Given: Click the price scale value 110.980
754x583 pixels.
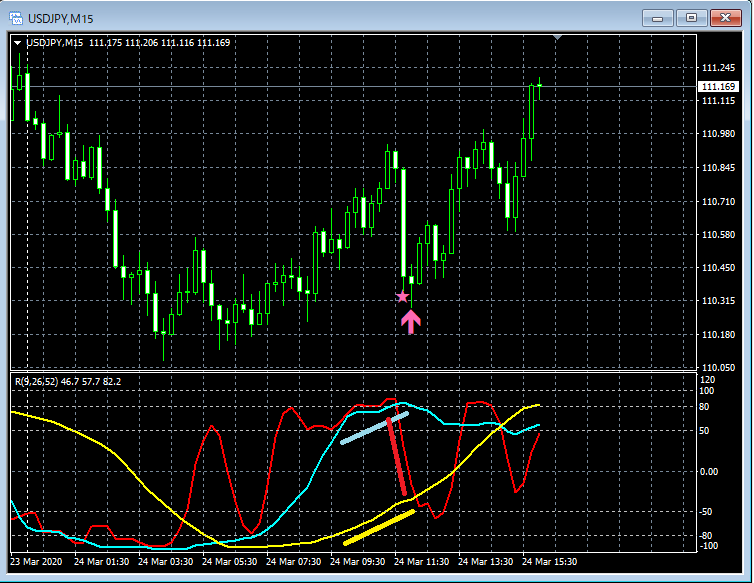Looking at the screenshot, I should click(x=718, y=134).
